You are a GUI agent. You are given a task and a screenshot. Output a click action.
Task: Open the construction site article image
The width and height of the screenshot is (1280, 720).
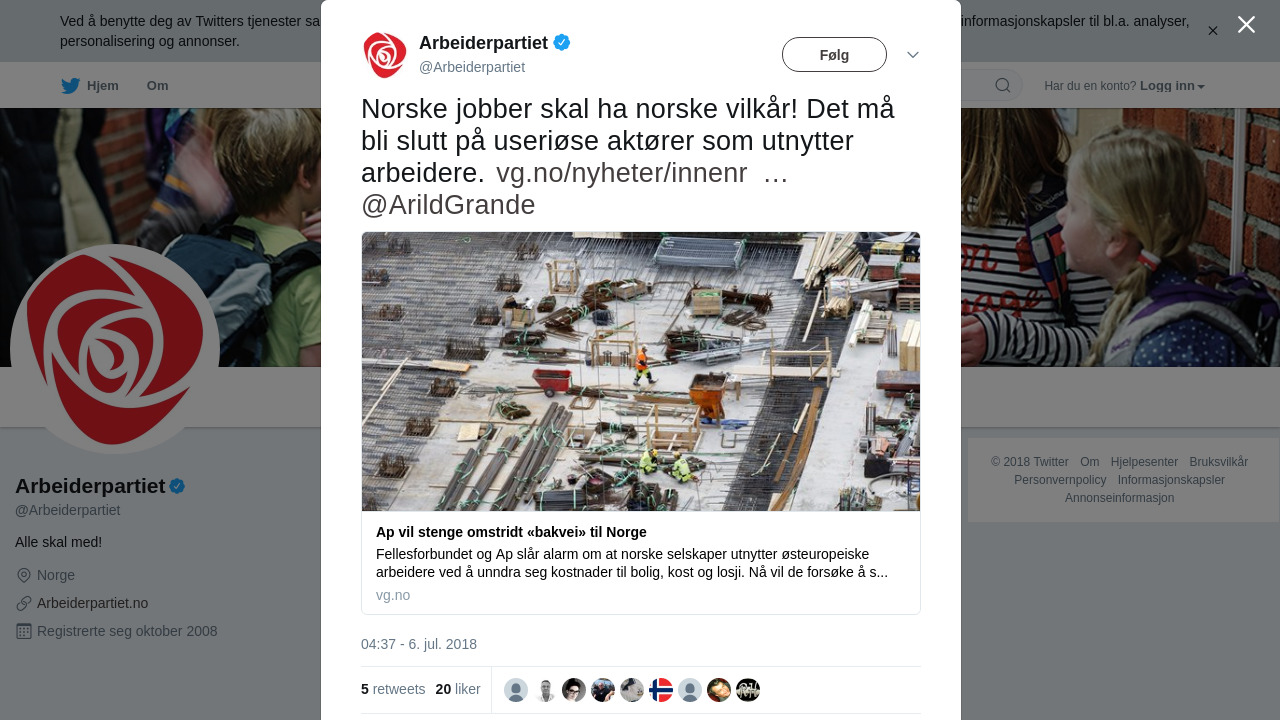tap(641, 372)
